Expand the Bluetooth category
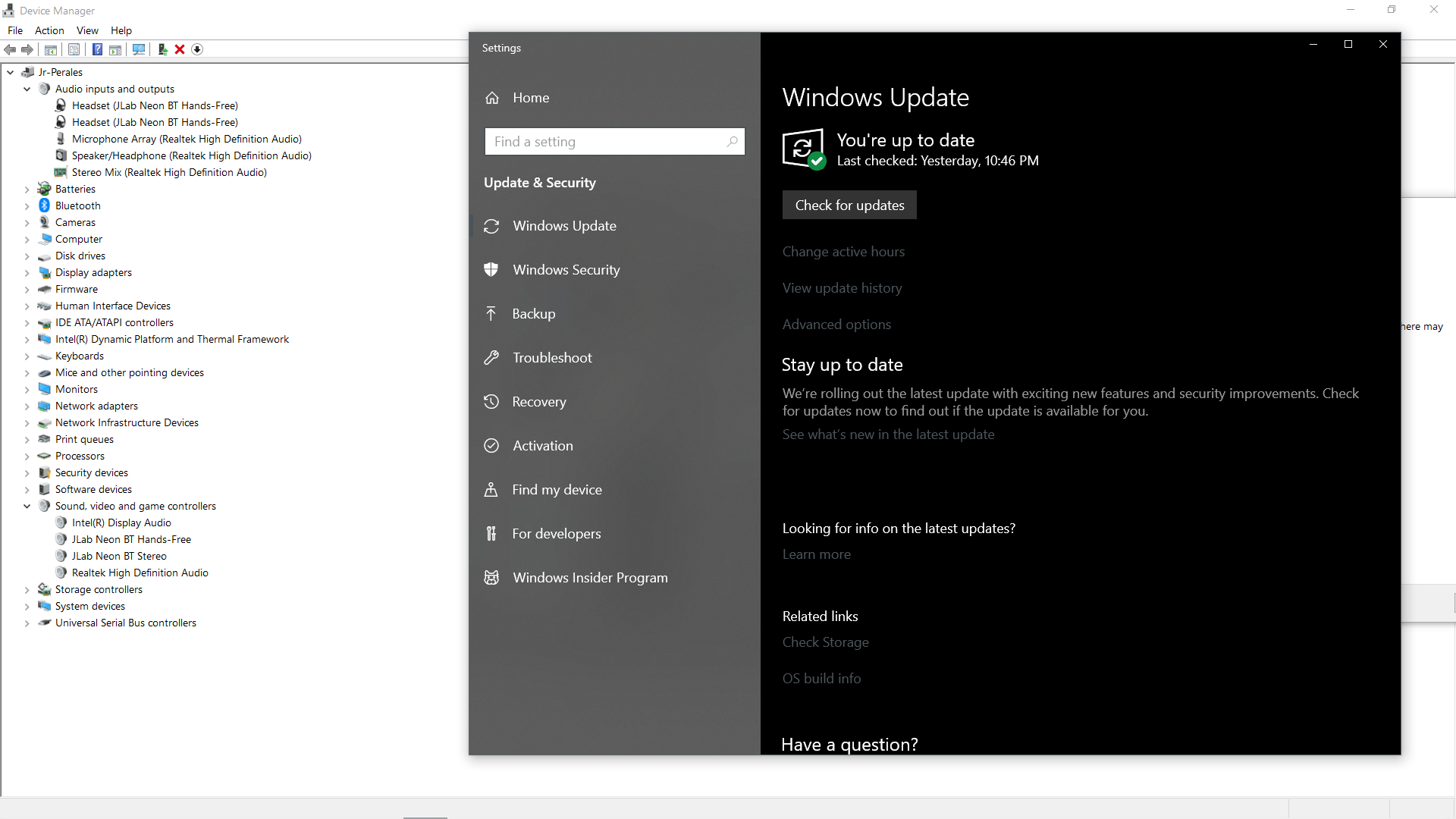Viewport: 1456px width, 819px height. [27, 206]
